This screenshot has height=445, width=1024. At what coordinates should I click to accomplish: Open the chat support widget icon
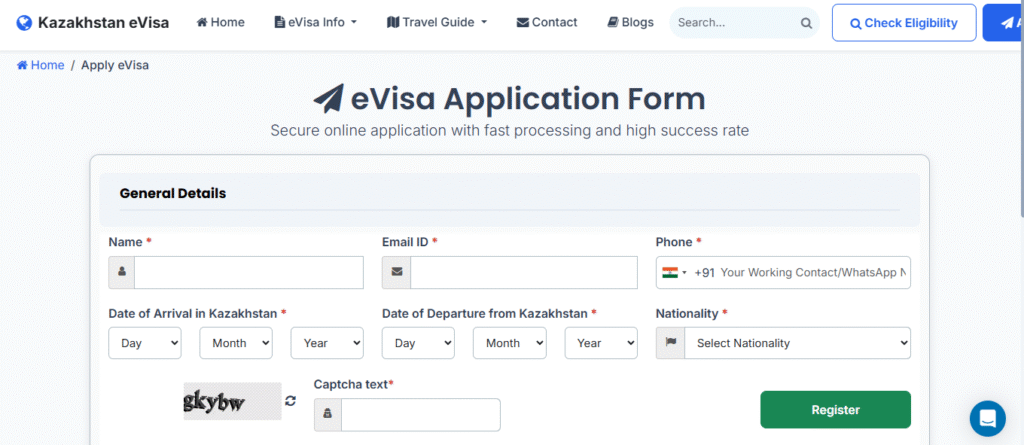[987, 418]
